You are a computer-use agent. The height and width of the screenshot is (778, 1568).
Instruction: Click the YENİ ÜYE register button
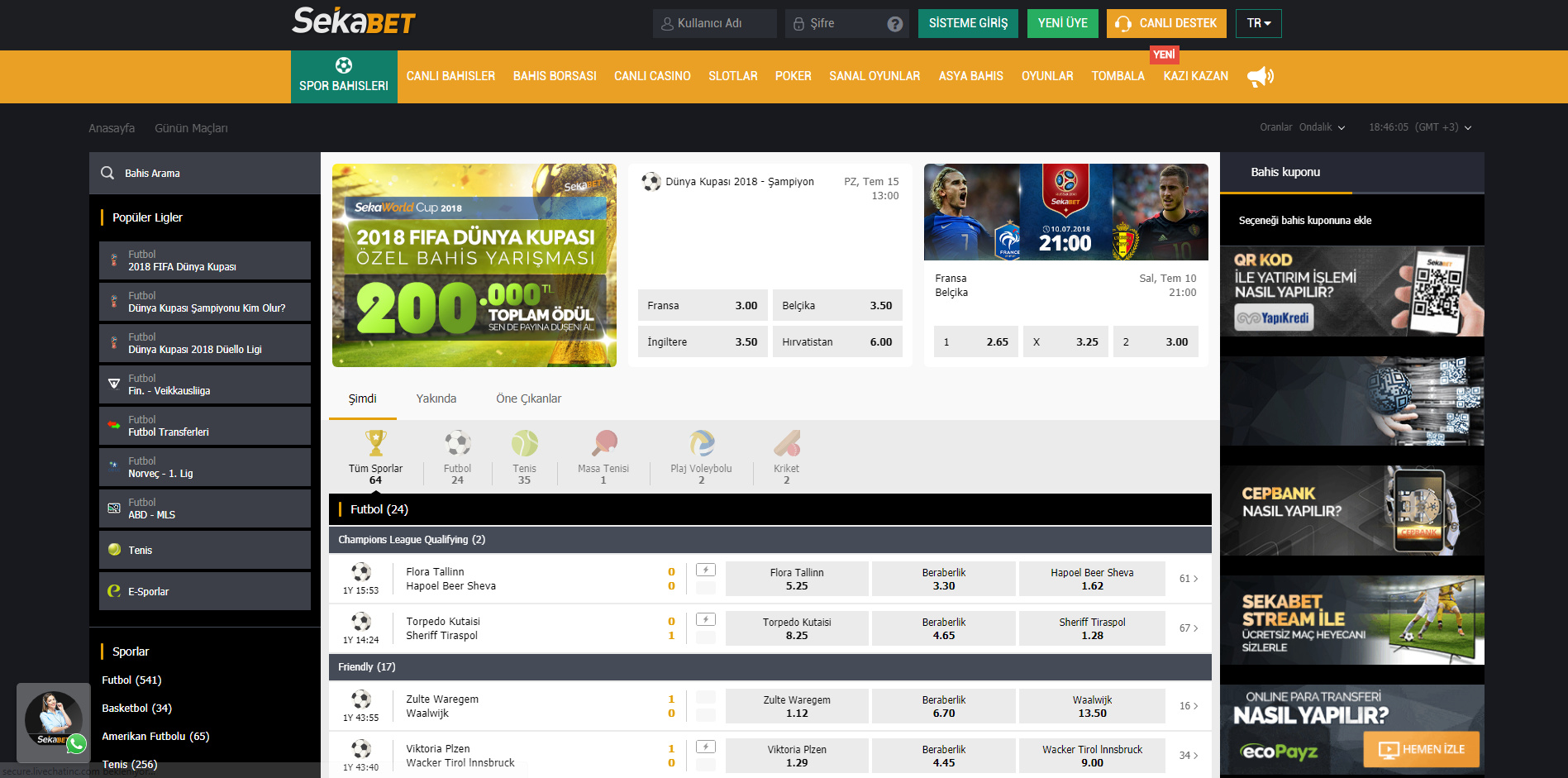tap(1063, 23)
